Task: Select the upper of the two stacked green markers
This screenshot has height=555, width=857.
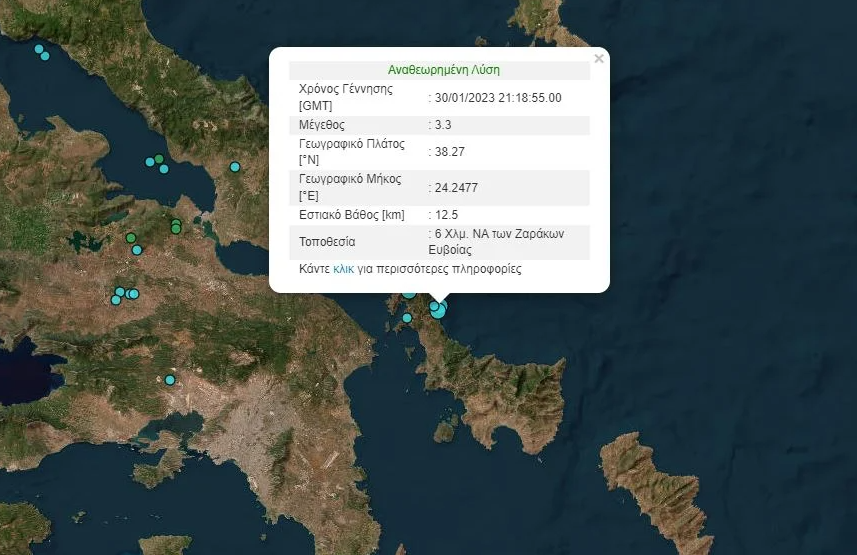Action: tap(176, 223)
